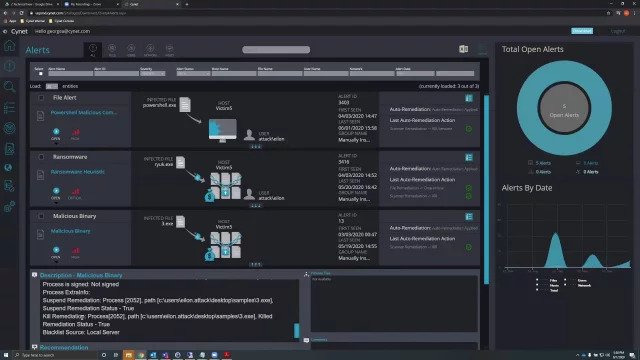Click the Host Name filter field
Image resolution: width=640 pixels, height=360 pixels.
[x=234, y=73]
